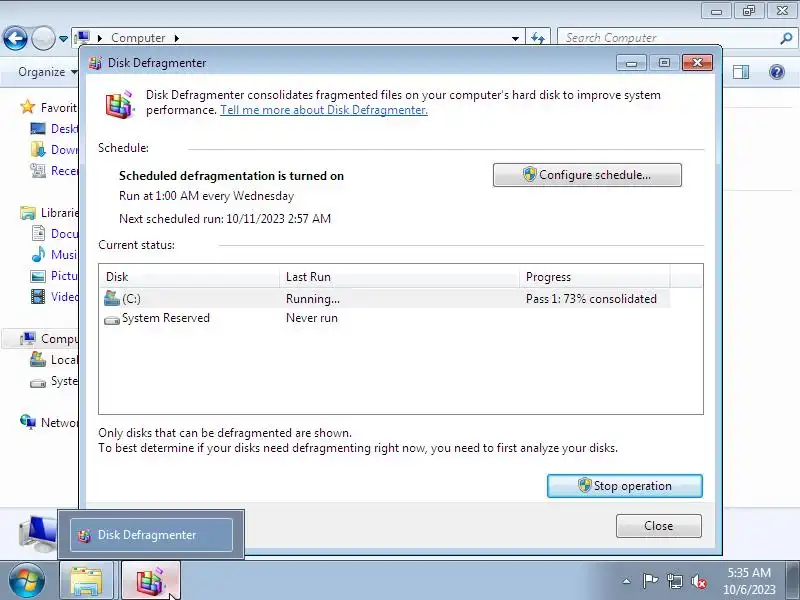Image resolution: width=800 pixels, height=600 pixels.
Task: Click the C: drive icon in the list
Action: point(112,298)
